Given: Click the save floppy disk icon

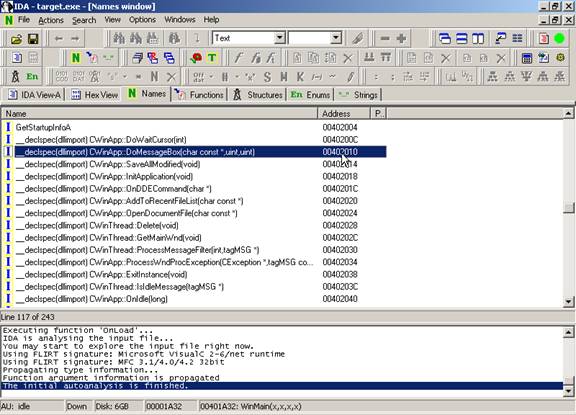Looking at the screenshot, I should click(33, 39).
